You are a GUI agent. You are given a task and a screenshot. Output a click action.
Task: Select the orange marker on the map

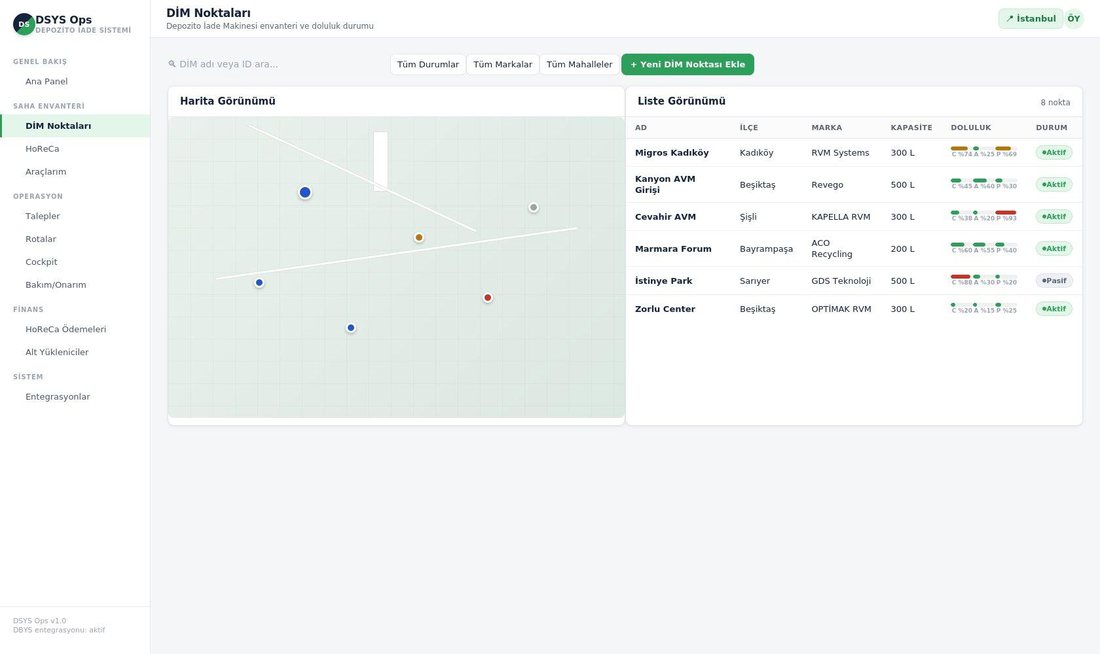(x=419, y=237)
